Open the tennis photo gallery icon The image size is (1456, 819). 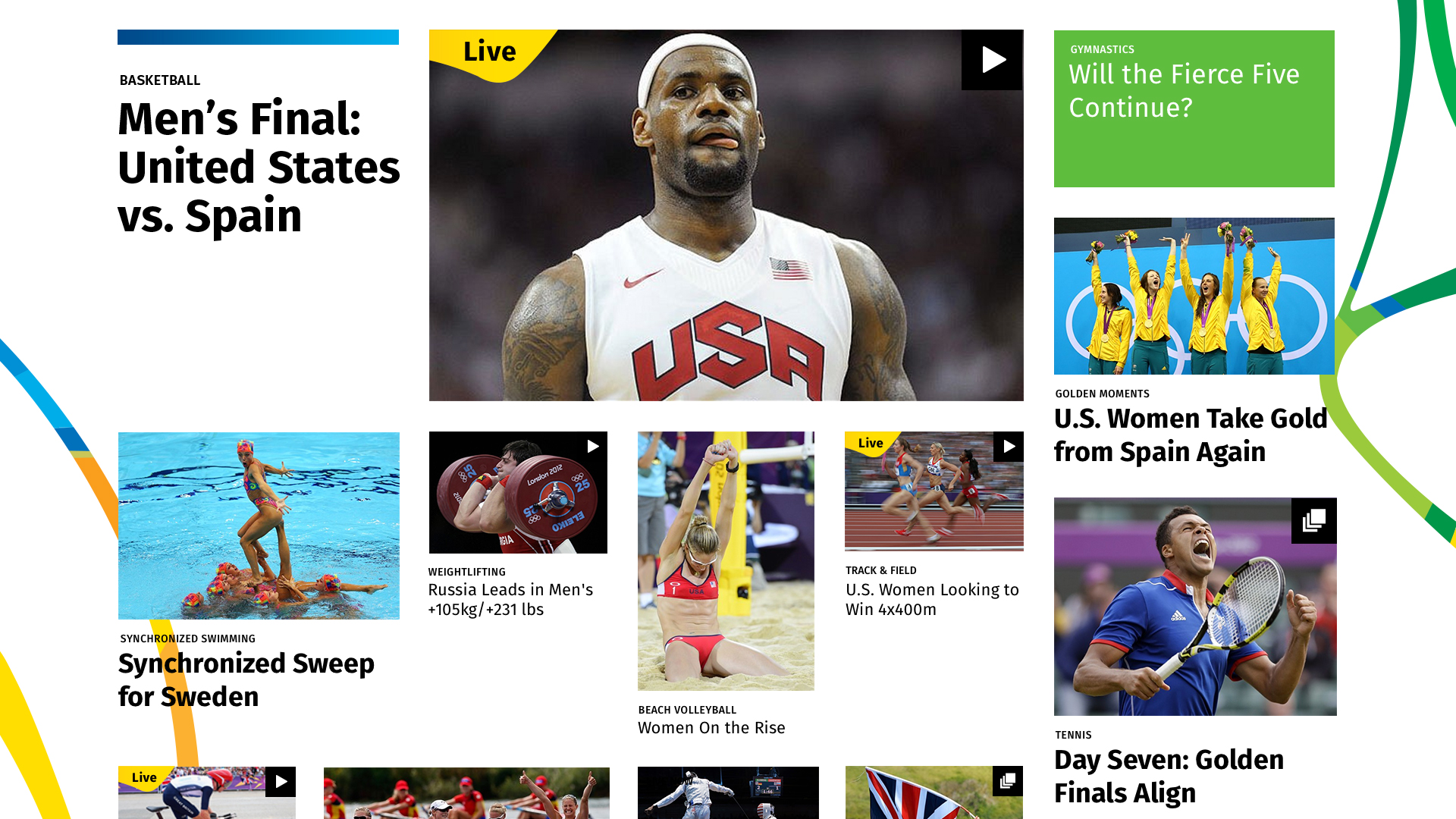(1314, 521)
